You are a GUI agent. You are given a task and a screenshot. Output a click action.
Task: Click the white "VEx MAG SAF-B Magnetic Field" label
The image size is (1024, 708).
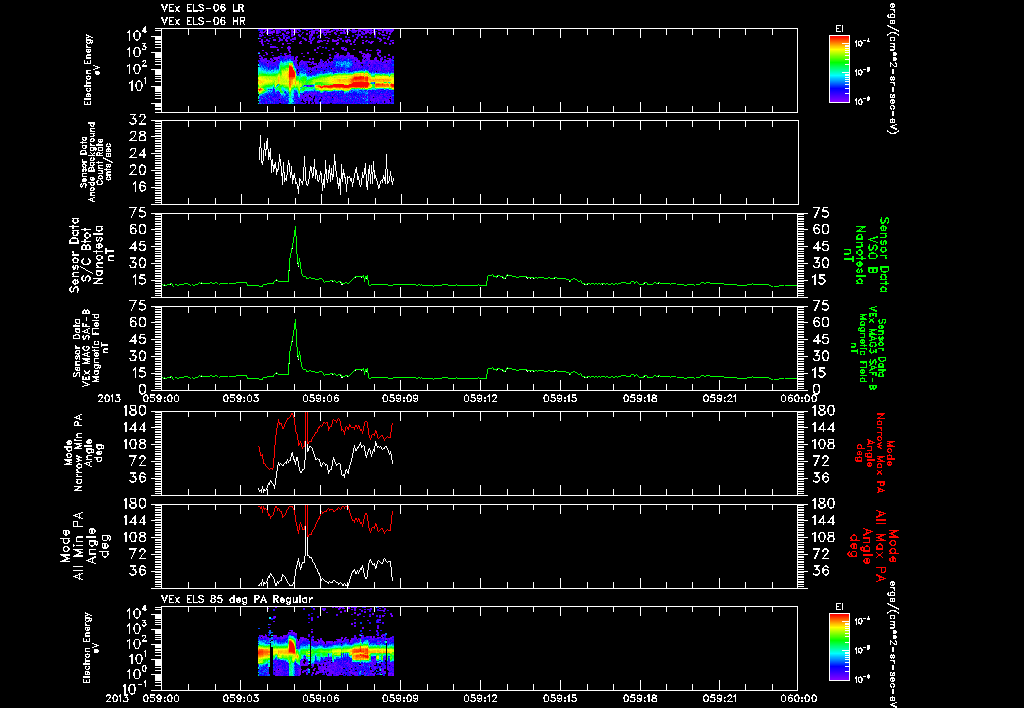tap(91, 348)
